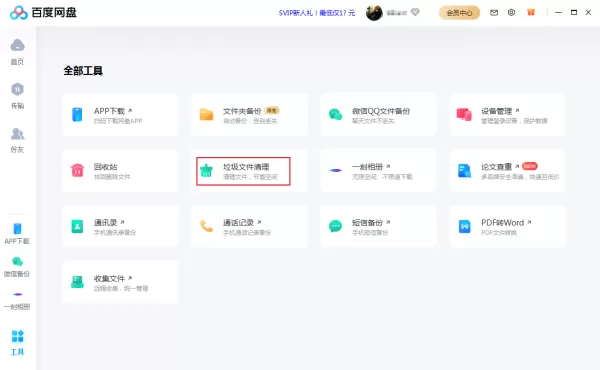Click the orange gift icon in title bar
This screenshot has width=600, height=370.
531,13
